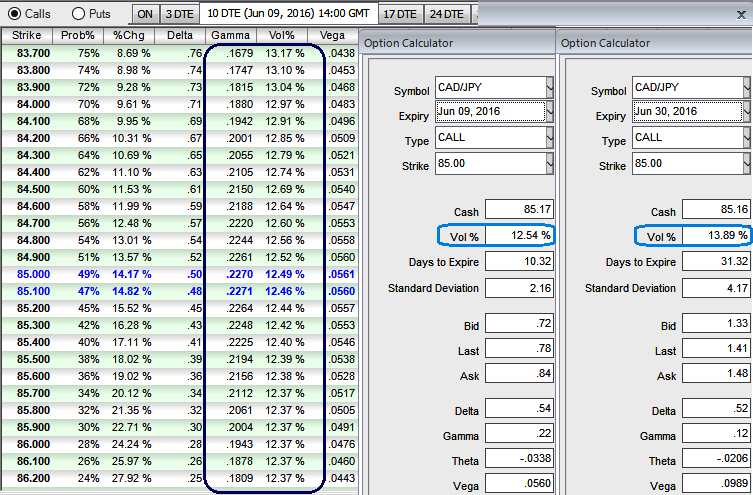
Task: Open the Expiry dropdown showing Jun 09, 2016
Action: click(550, 111)
